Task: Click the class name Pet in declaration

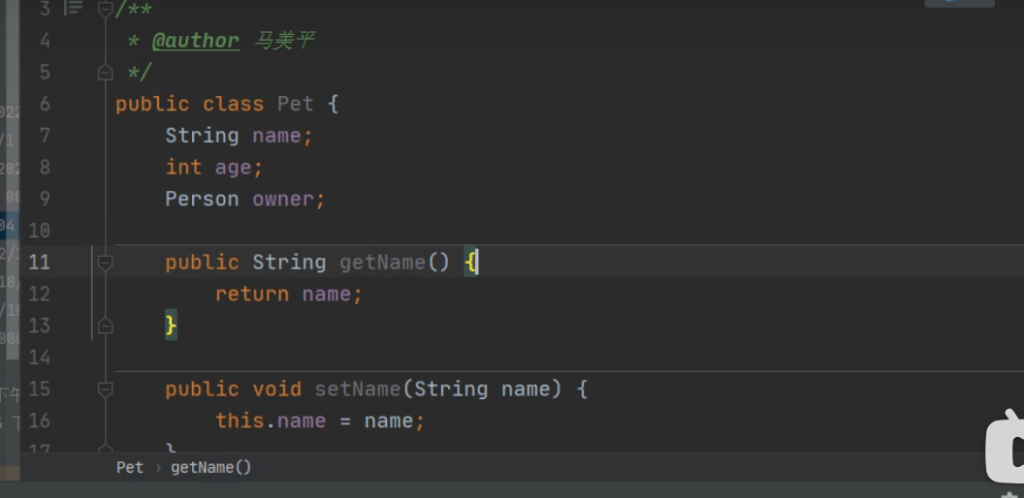Action: [295, 104]
